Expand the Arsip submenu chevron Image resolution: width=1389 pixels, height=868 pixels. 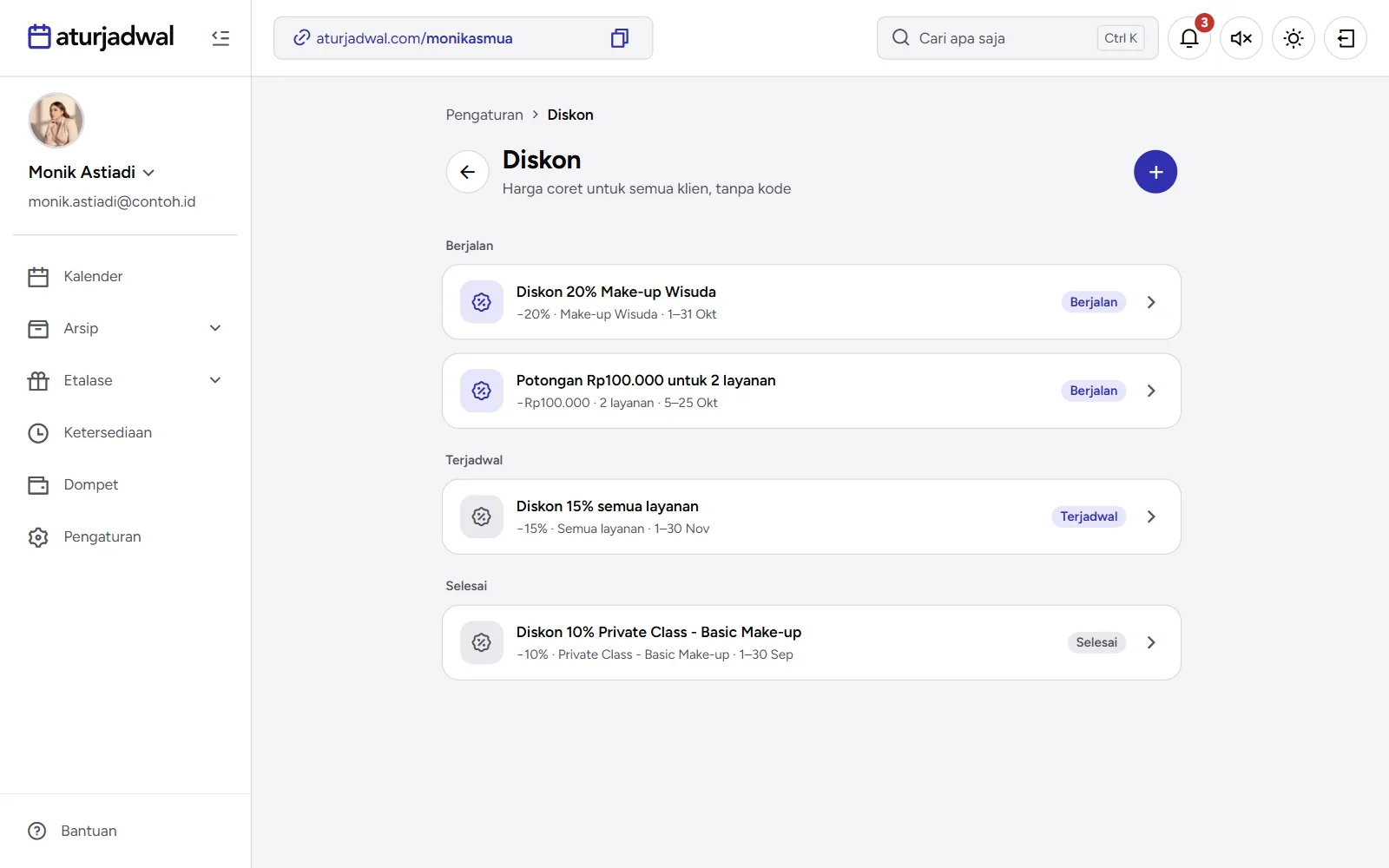pos(215,328)
